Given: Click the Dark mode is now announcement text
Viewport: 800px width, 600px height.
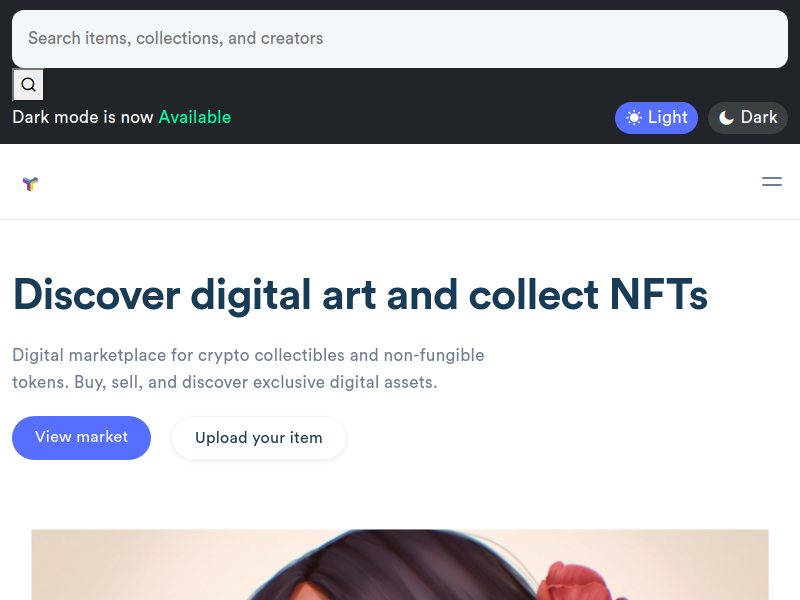Looking at the screenshot, I should pos(83,117).
